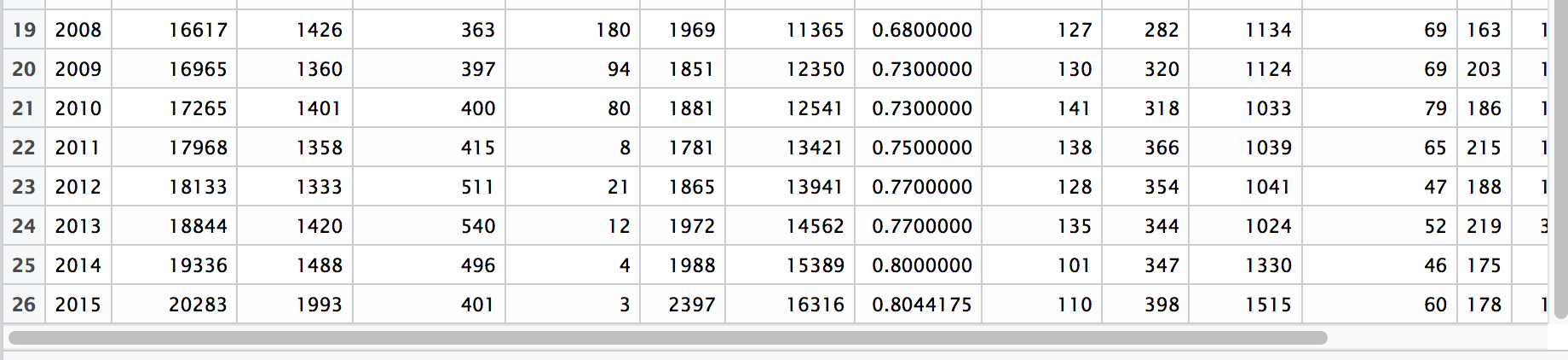1568x360 pixels.
Task: Select the 2011 year cell
Action: pos(78,148)
